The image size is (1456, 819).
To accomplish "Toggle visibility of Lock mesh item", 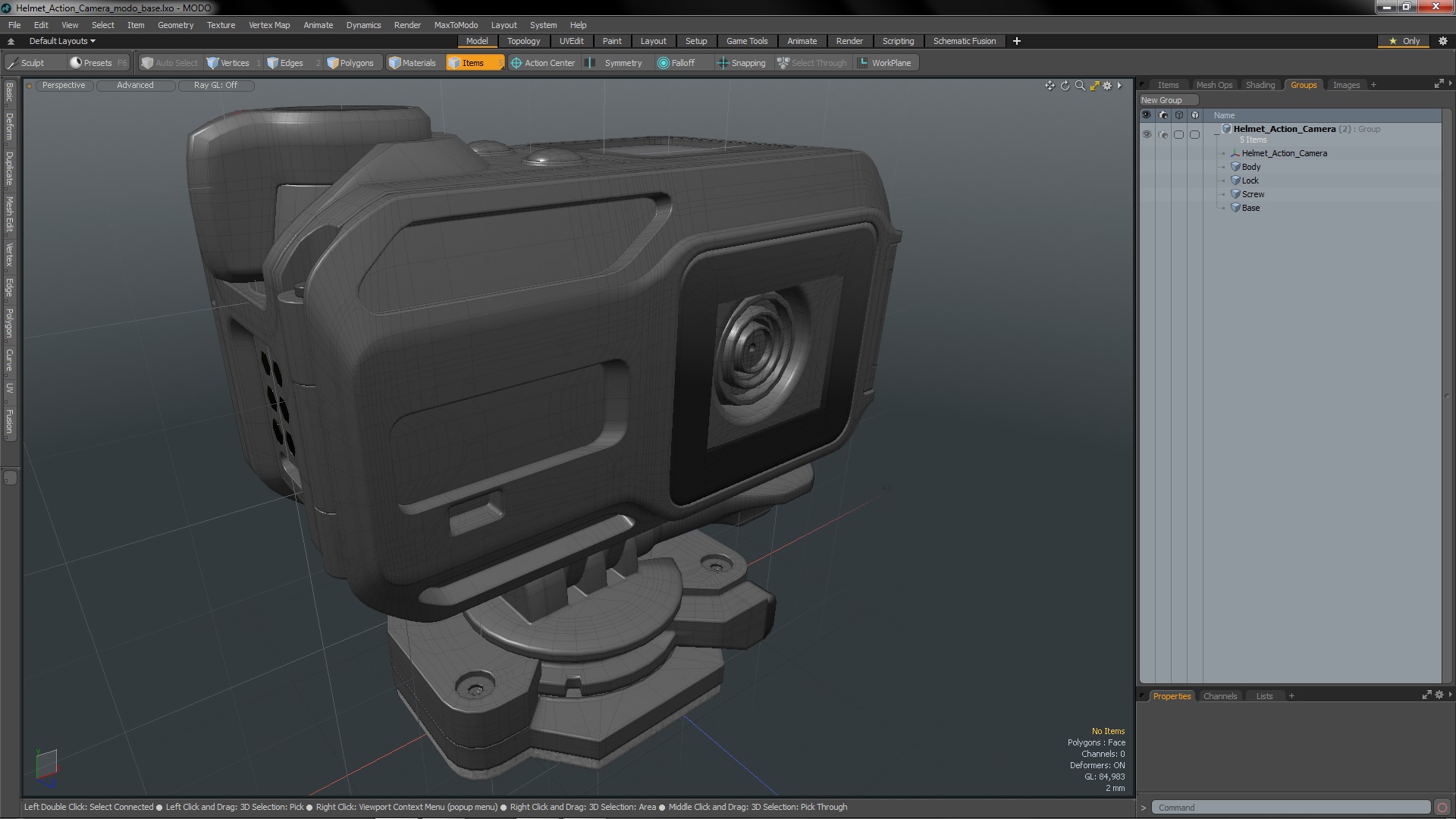I will pyautogui.click(x=1147, y=180).
